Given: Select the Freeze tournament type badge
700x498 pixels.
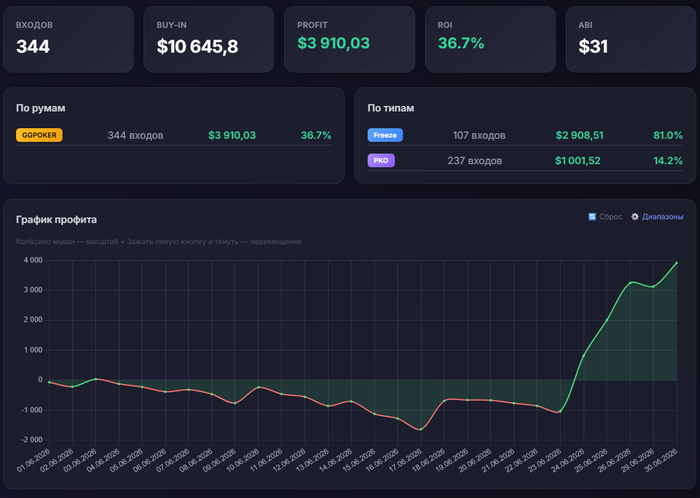Looking at the screenshot, I should point(385,135).
